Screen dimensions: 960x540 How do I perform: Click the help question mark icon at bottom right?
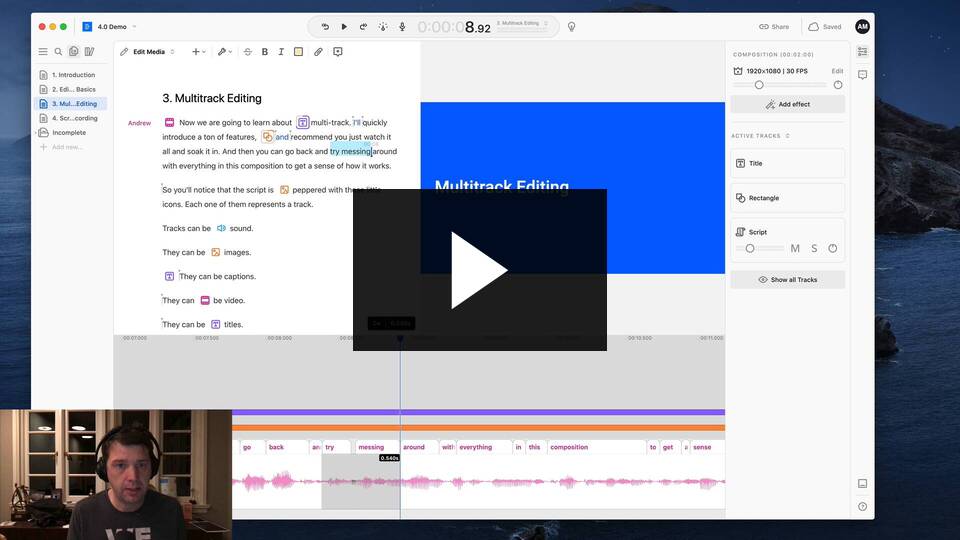tap(862, 506)
